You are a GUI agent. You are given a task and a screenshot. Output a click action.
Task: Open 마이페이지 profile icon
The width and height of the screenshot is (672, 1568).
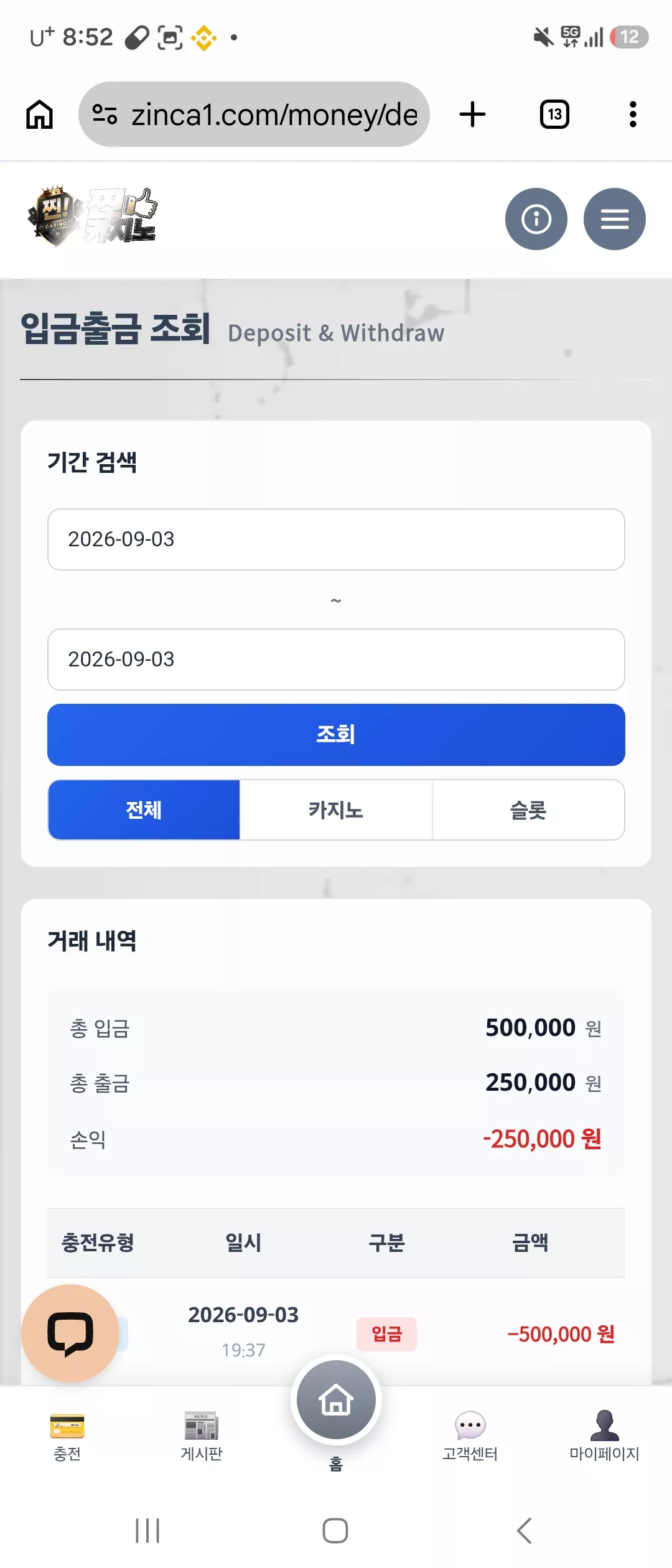tap(605, 1426)
